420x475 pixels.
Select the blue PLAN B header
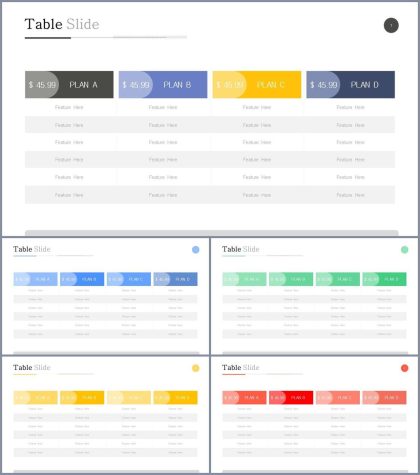(x=163, y=85)
